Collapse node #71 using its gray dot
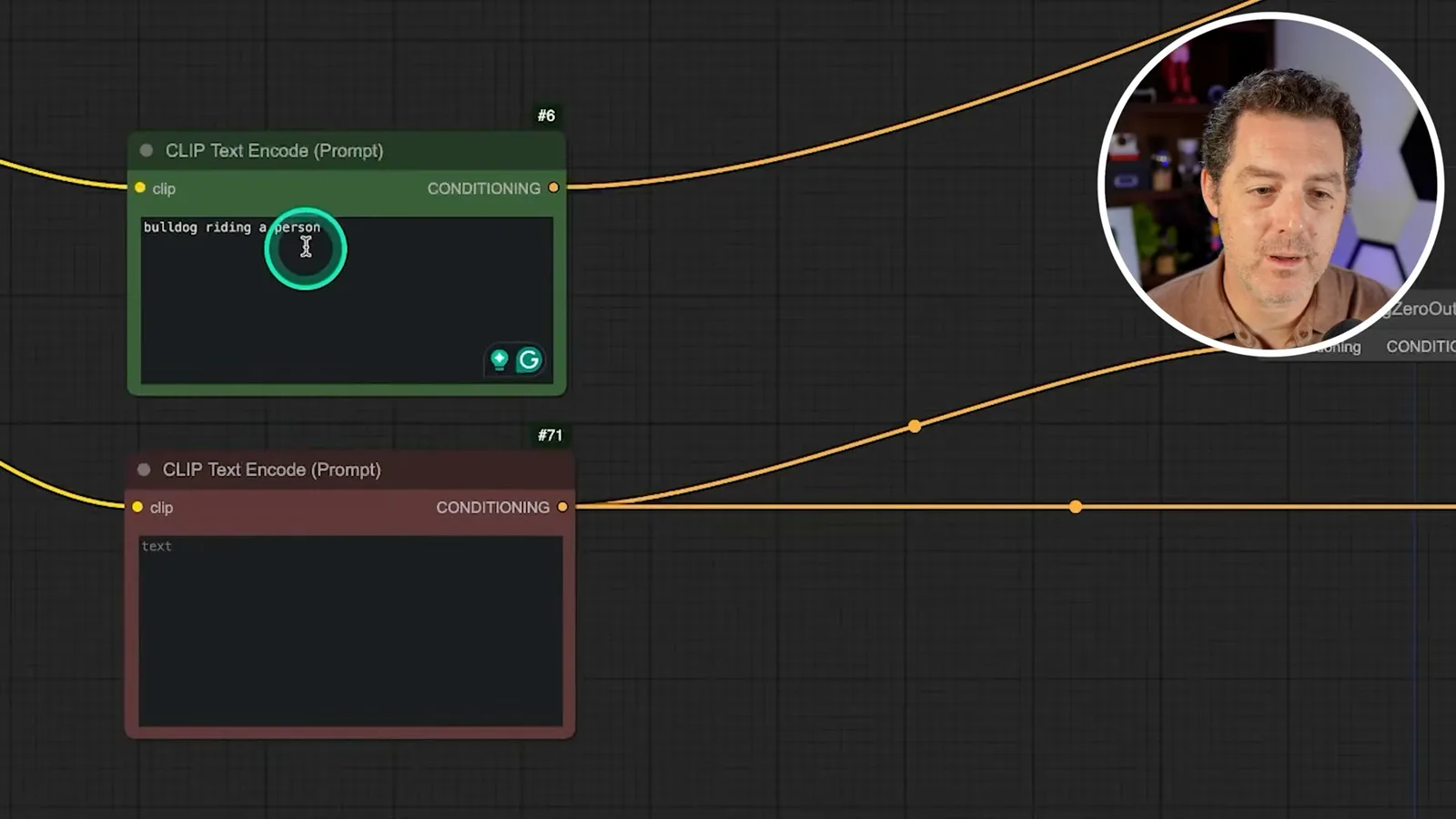 point(144,470)
